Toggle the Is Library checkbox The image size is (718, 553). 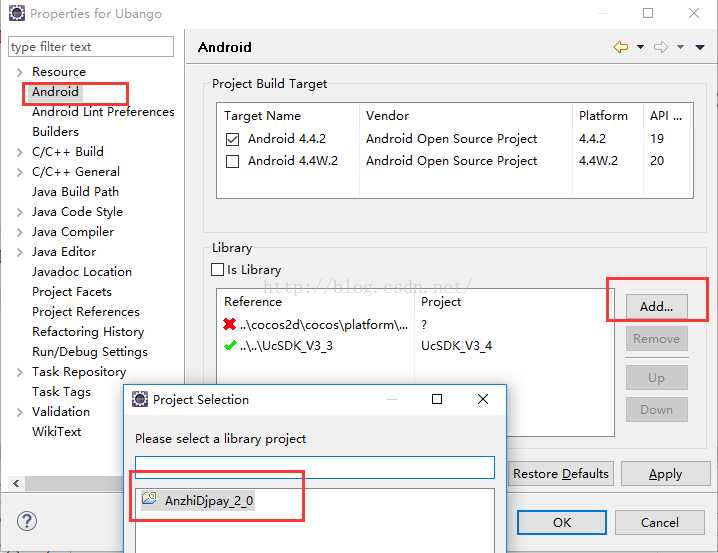click(x=218, y=270)
